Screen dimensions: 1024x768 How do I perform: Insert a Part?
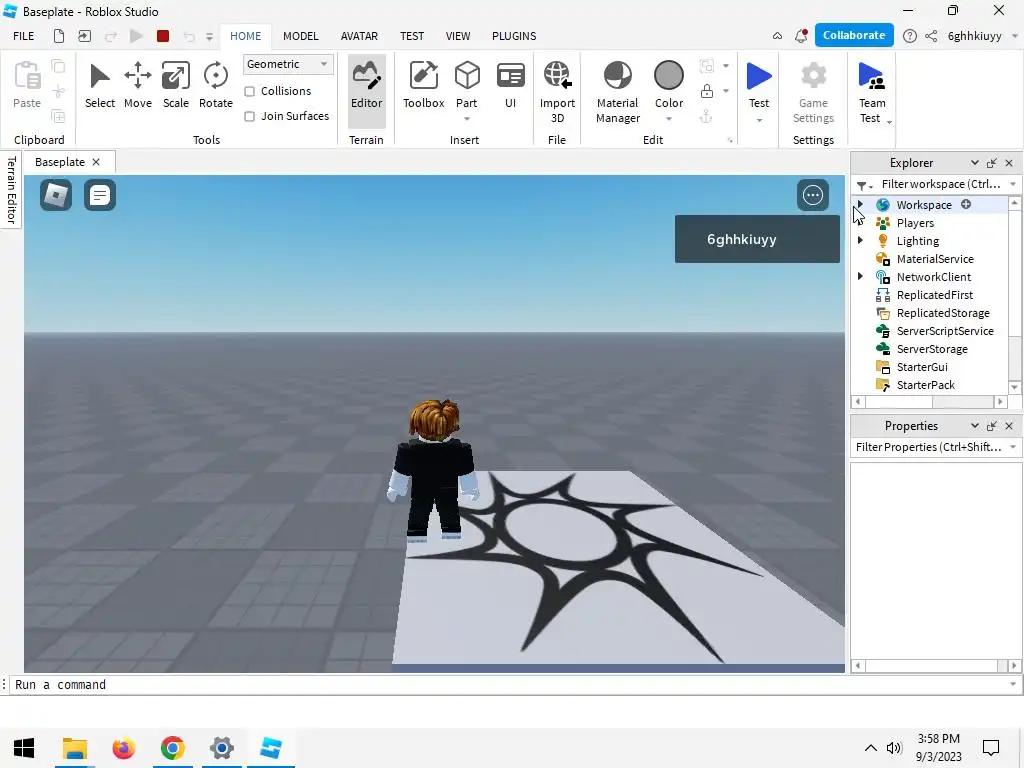pyautogui.click(x=467, y=84)
